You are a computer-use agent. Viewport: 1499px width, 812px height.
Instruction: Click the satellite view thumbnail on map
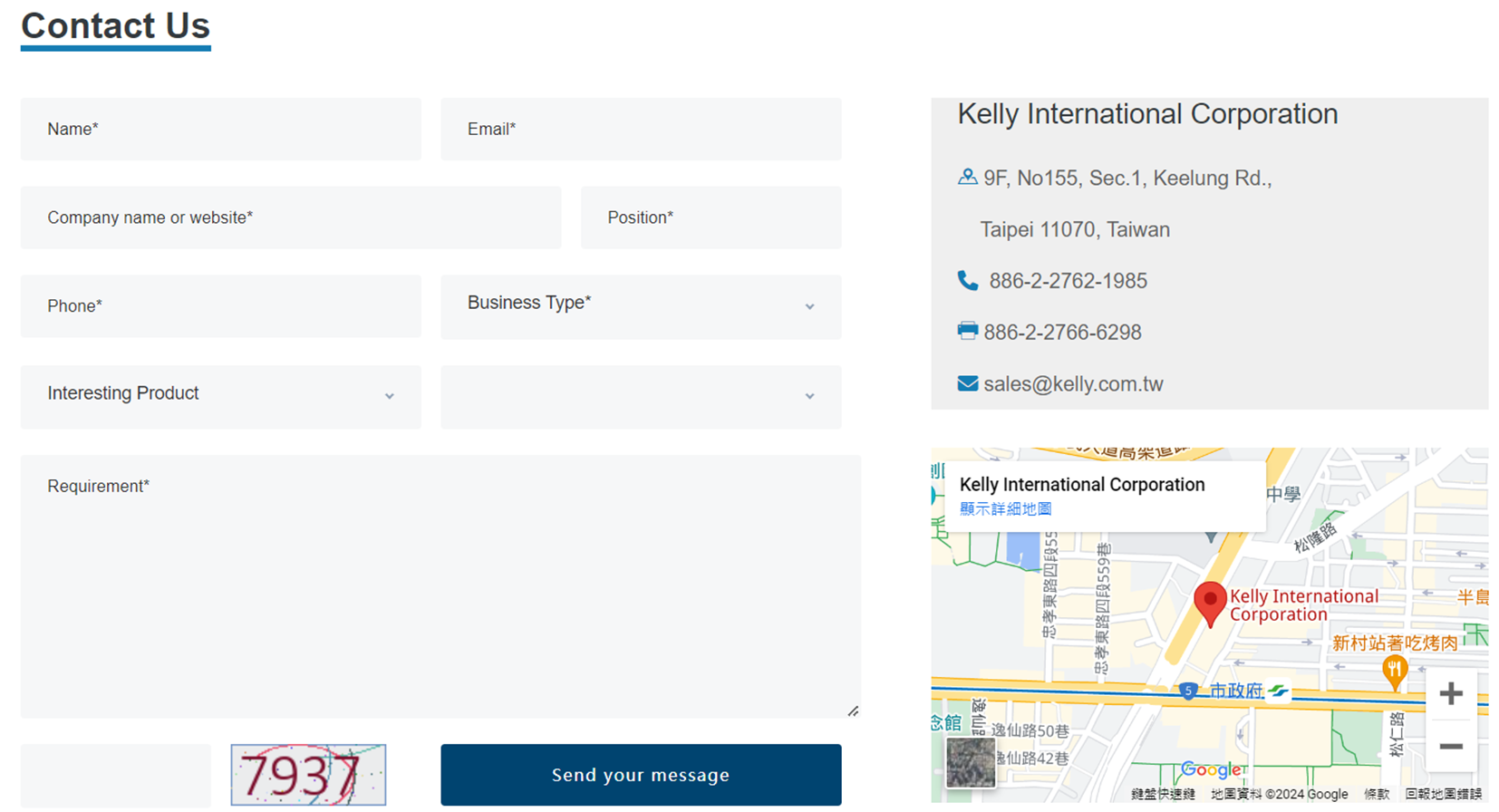[x=970, y=762]
